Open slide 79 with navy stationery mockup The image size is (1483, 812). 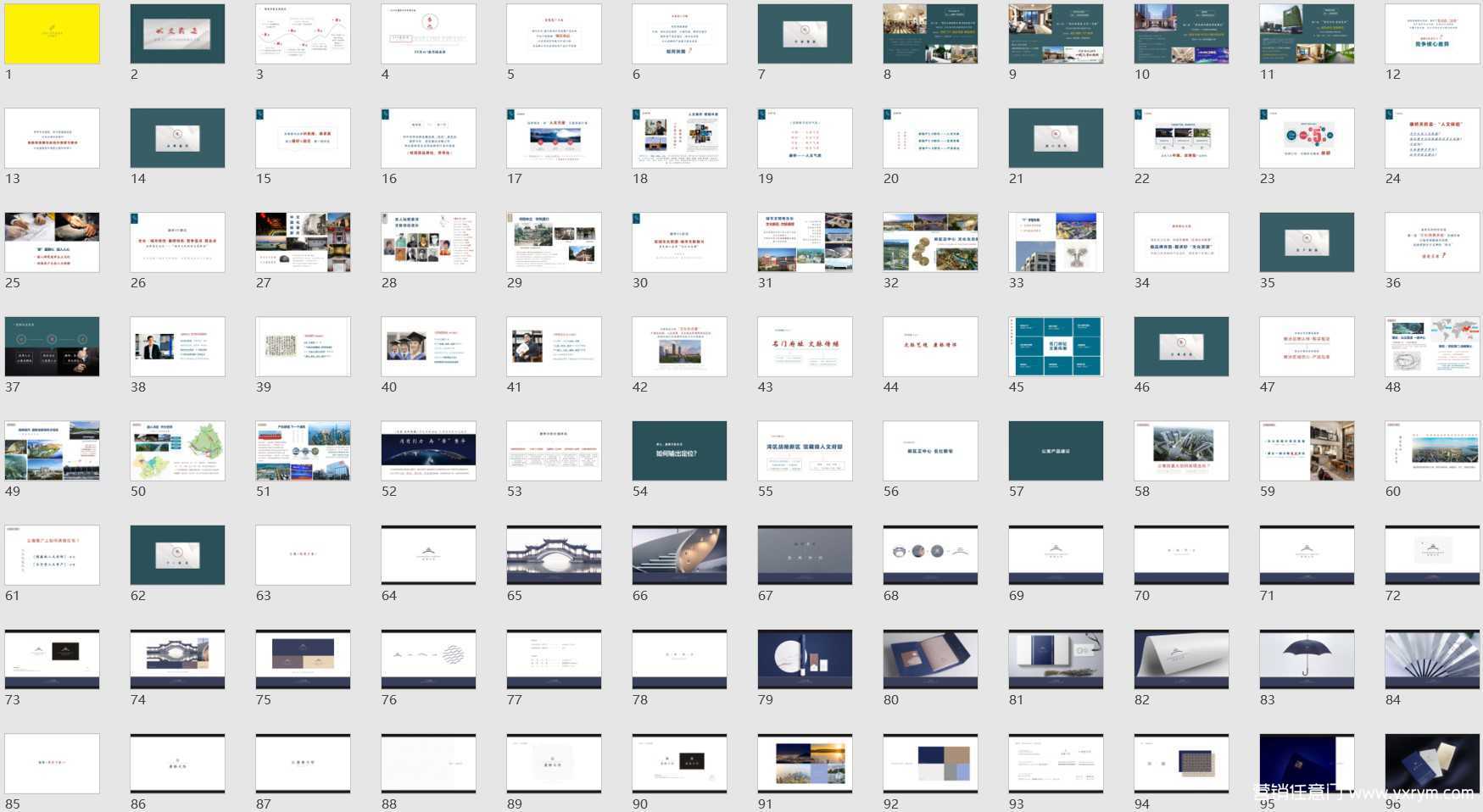[x=805, y=659]
